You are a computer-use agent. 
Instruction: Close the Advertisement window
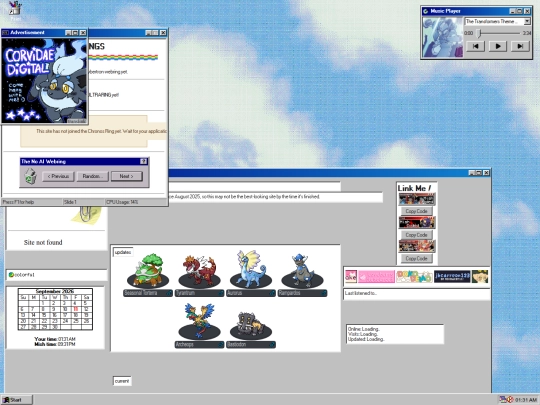coord(83,33)
